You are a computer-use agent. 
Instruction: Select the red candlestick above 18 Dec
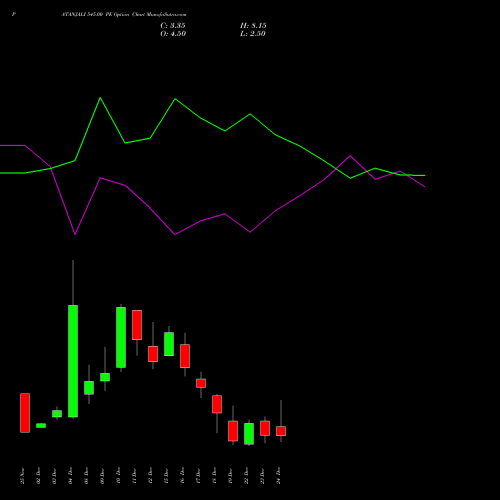217,404
